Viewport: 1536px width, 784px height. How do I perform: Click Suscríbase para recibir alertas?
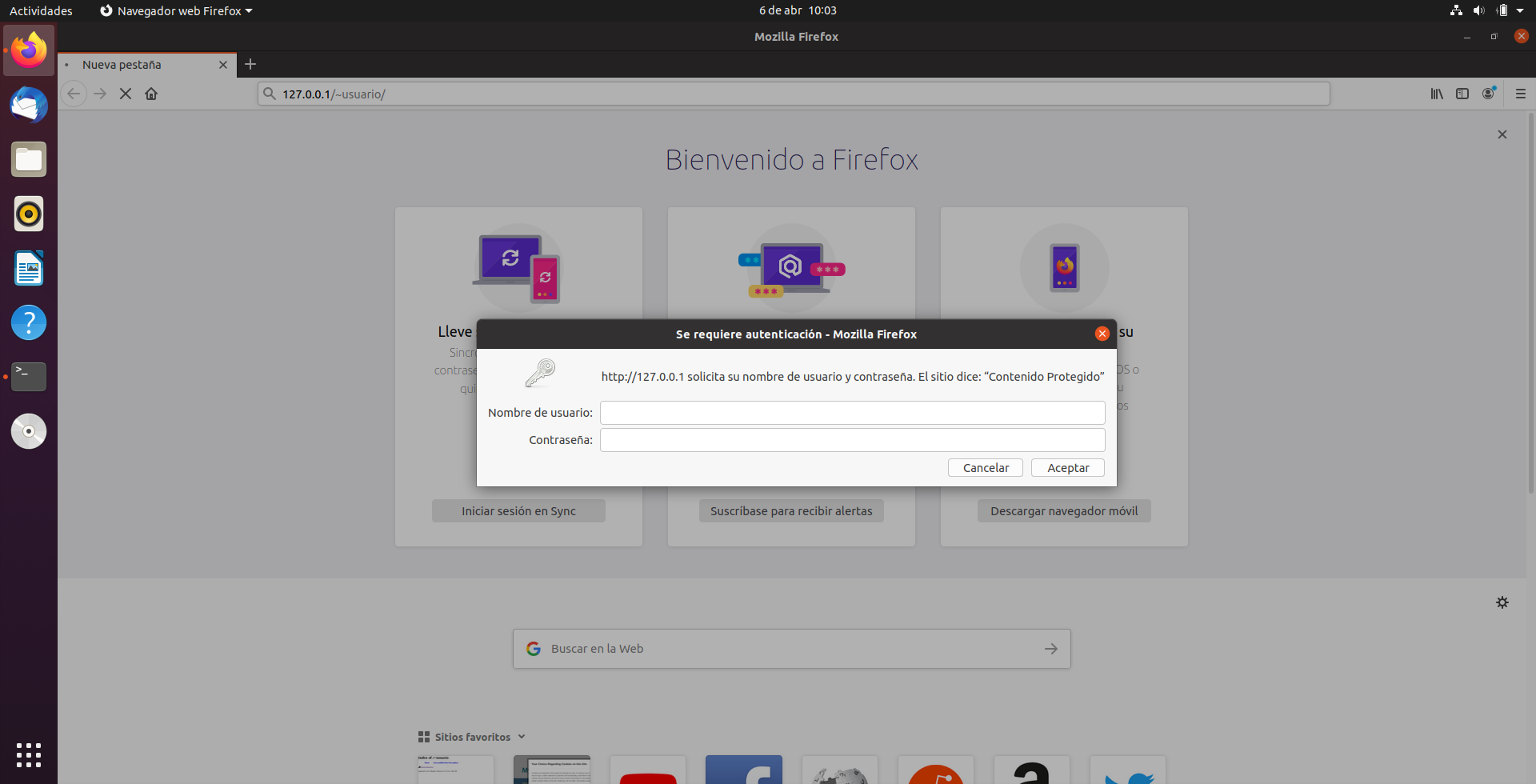[x=791, y=511]
